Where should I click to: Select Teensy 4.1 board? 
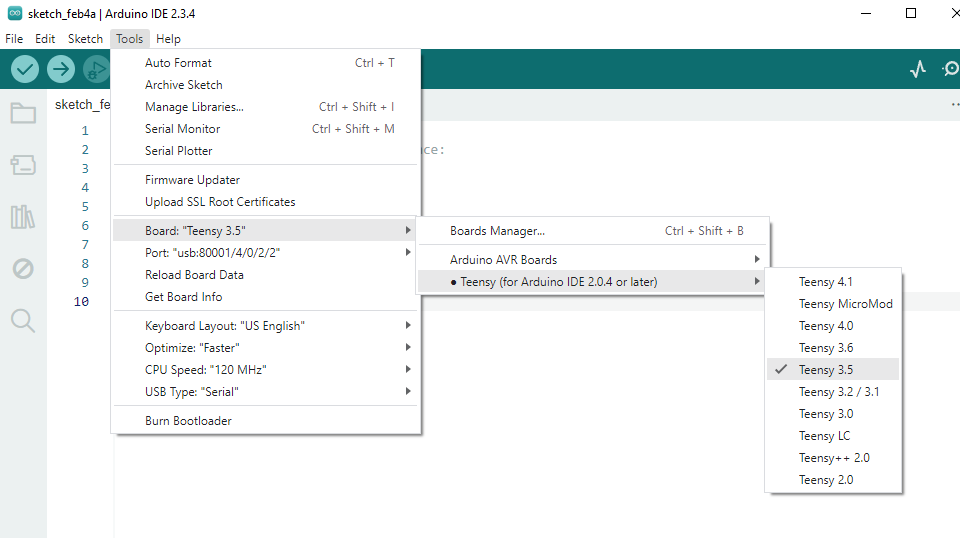(833, 282)
